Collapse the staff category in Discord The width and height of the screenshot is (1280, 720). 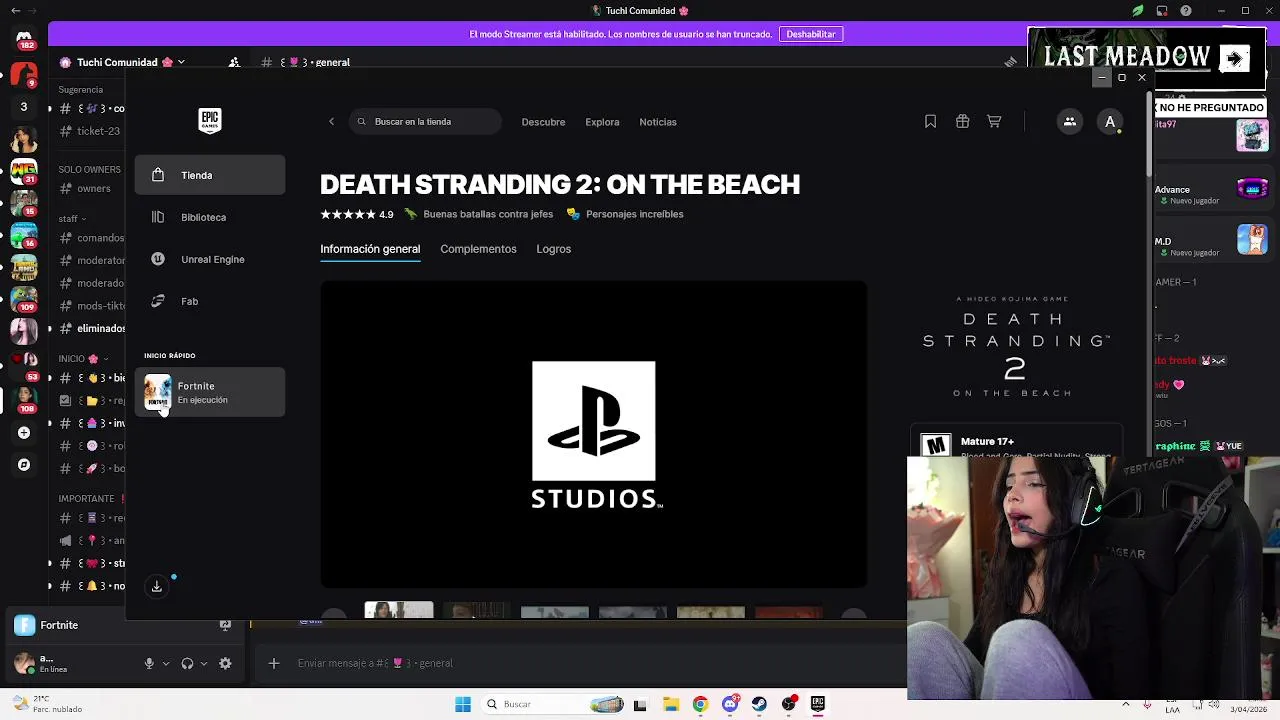point(72,218)
